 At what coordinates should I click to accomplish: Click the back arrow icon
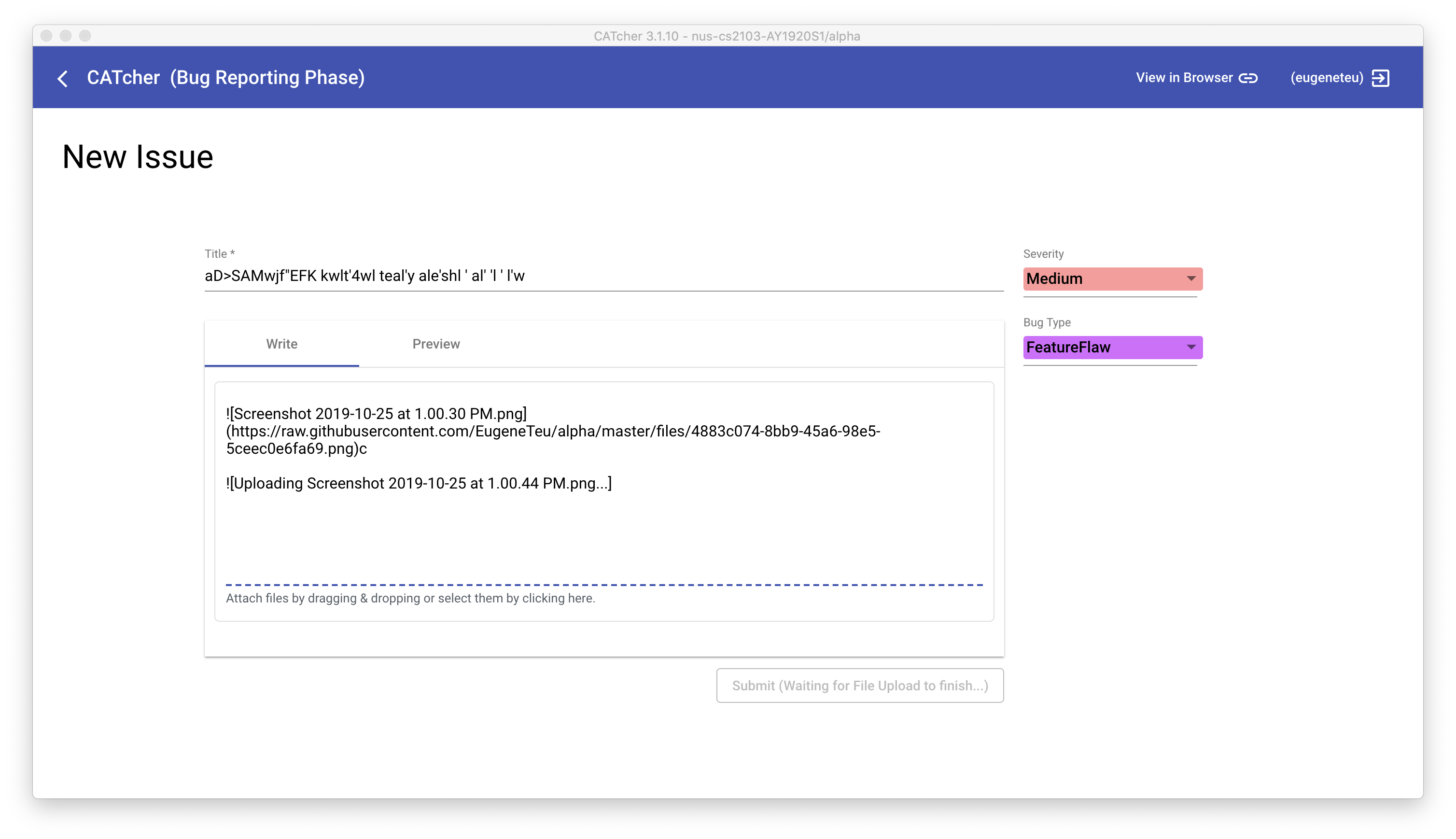point(63,78)
